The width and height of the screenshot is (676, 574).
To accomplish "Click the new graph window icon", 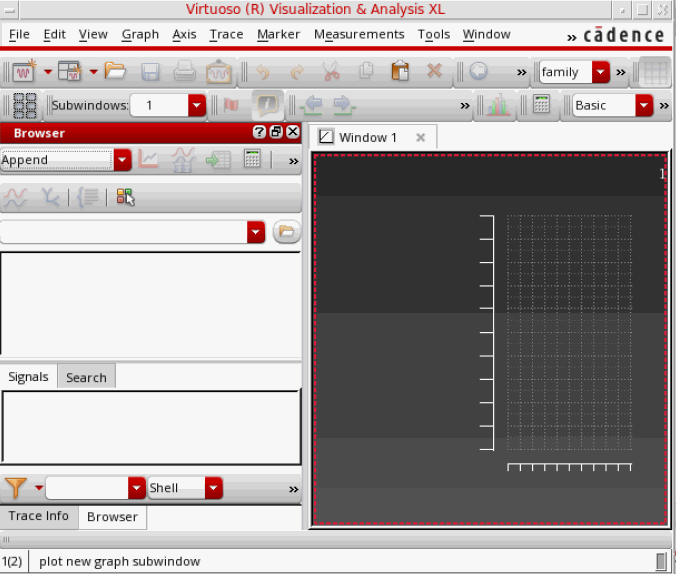I will pyautogui.click(x=24, y=72).
